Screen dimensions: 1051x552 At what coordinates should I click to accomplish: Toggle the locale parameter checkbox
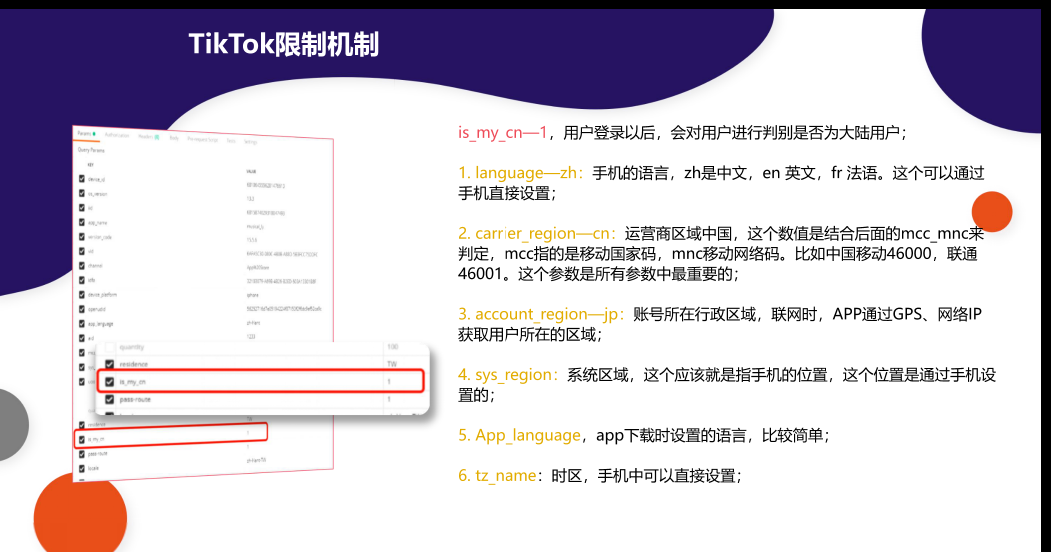pos(82,468)
